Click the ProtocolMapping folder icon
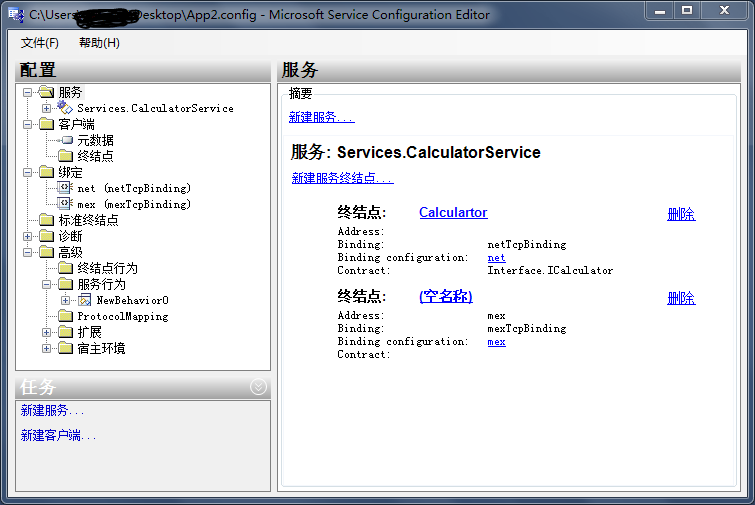The image size is (755, 505). pyautogui.click(x=65, y=316)
